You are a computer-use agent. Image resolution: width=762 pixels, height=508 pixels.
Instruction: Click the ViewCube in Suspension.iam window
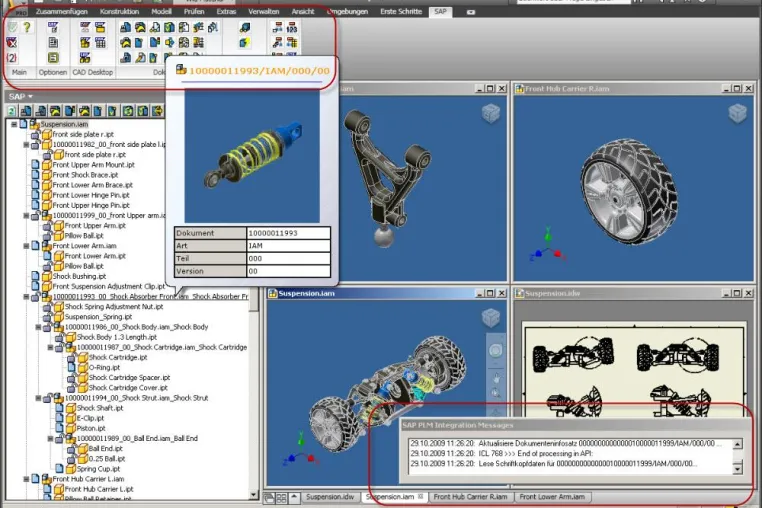click(x=491, y=318)
